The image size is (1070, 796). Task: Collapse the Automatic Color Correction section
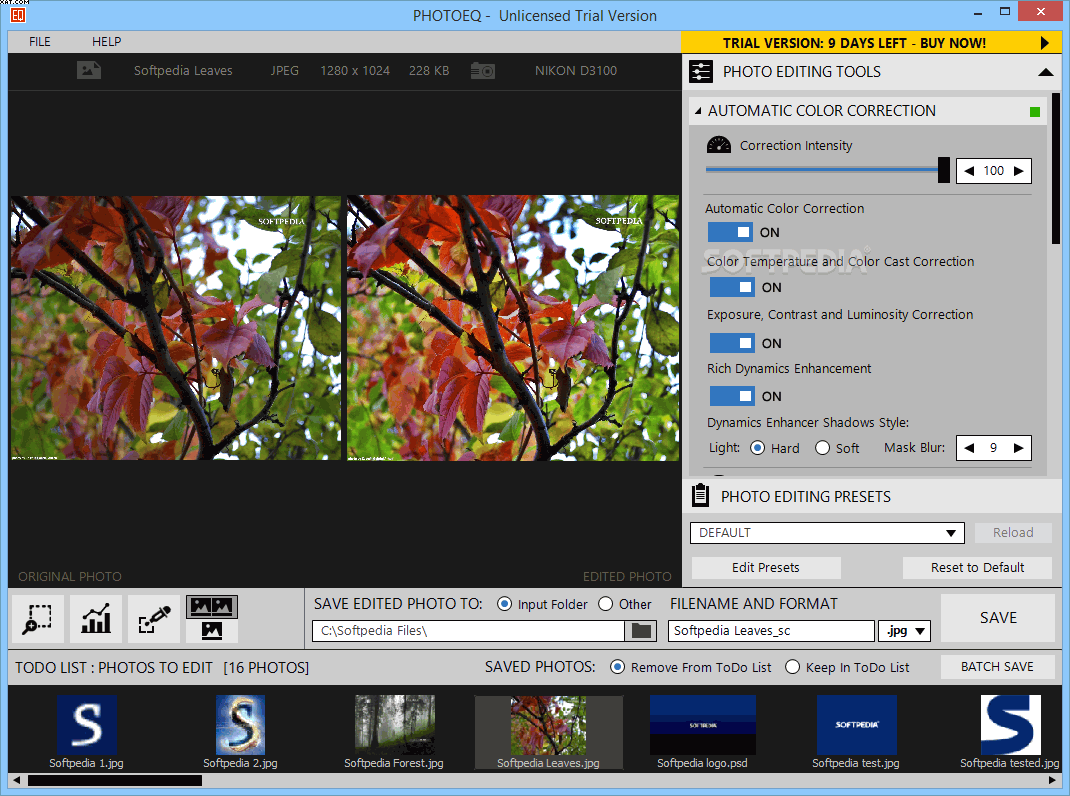pos(697,111)
